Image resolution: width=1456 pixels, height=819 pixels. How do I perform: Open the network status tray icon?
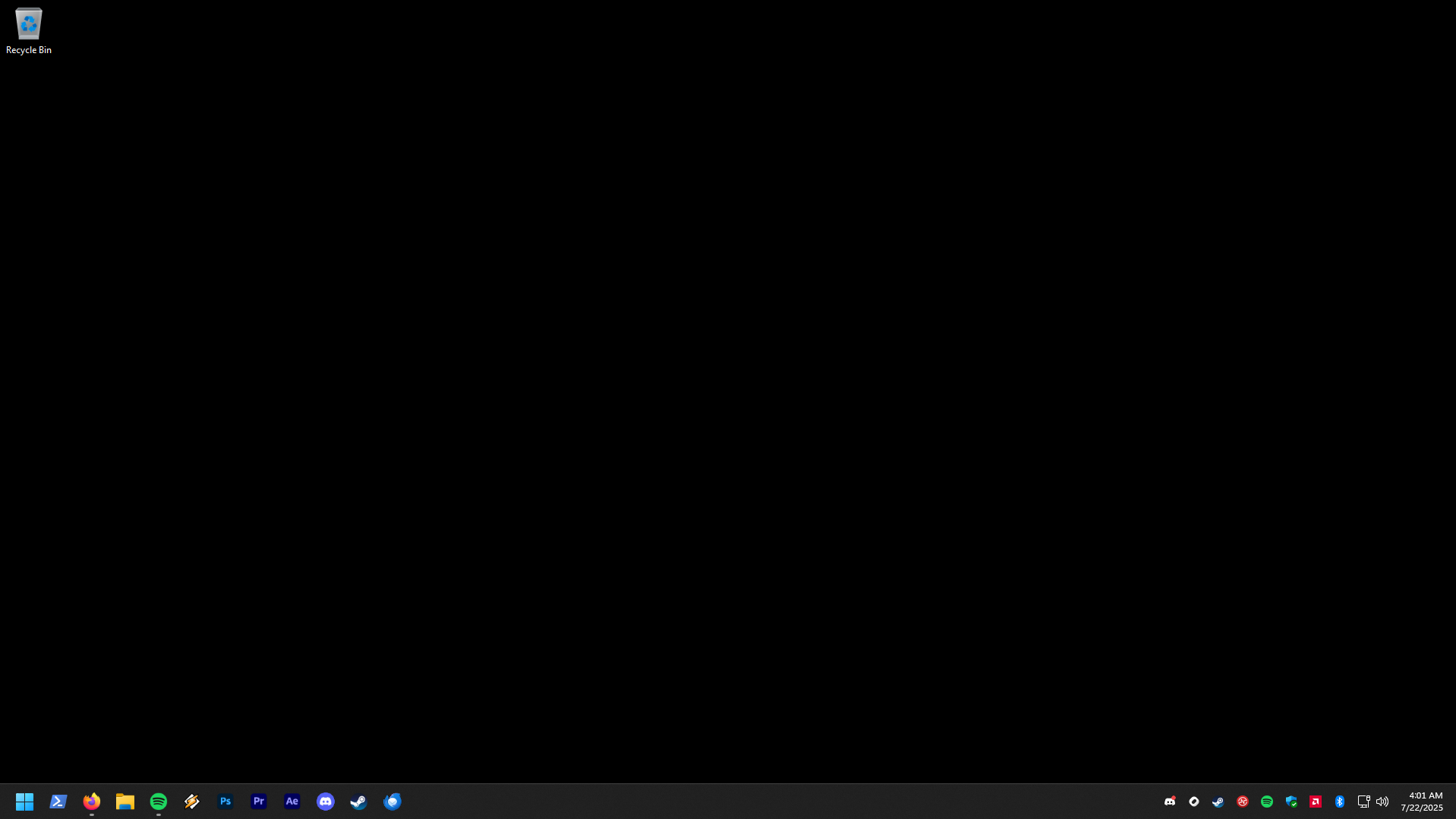[x=1363, y=802]
